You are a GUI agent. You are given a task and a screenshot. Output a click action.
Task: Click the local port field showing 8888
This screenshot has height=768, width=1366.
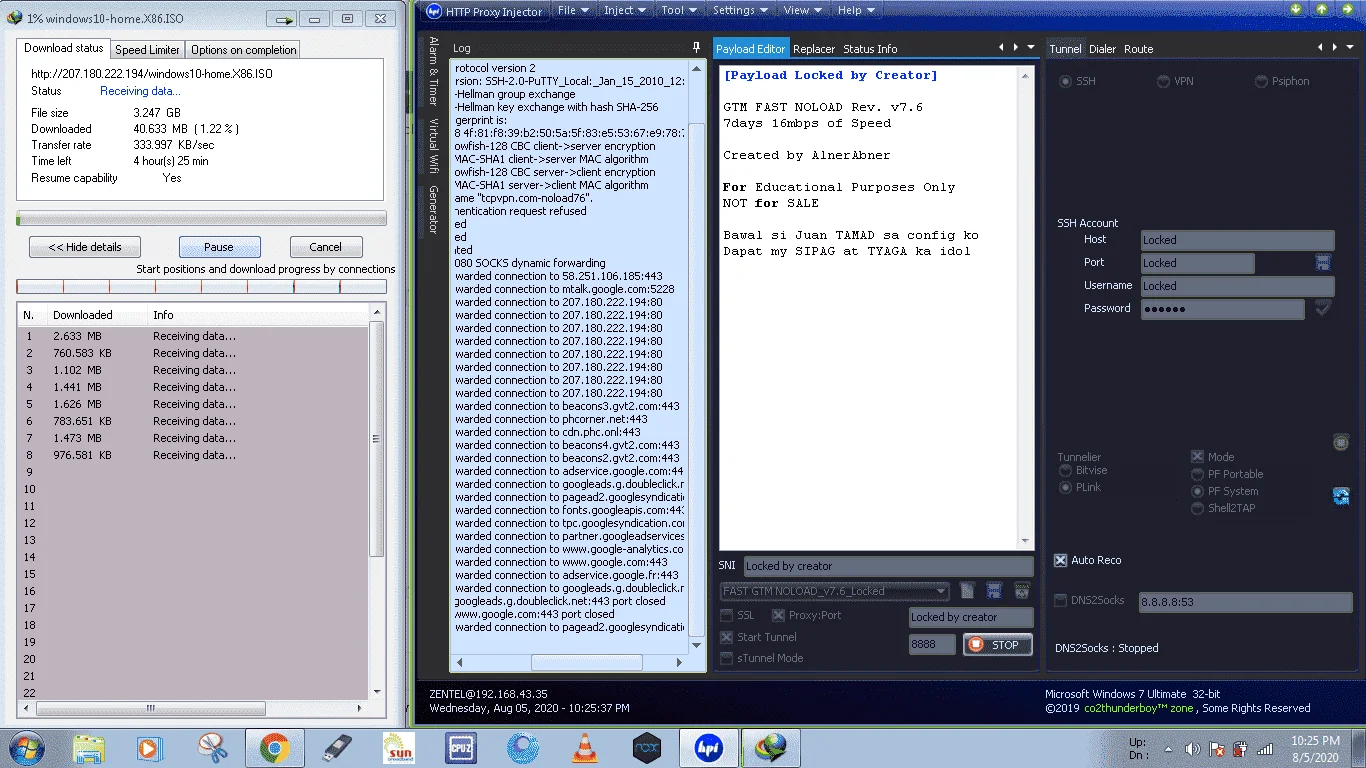932,645
